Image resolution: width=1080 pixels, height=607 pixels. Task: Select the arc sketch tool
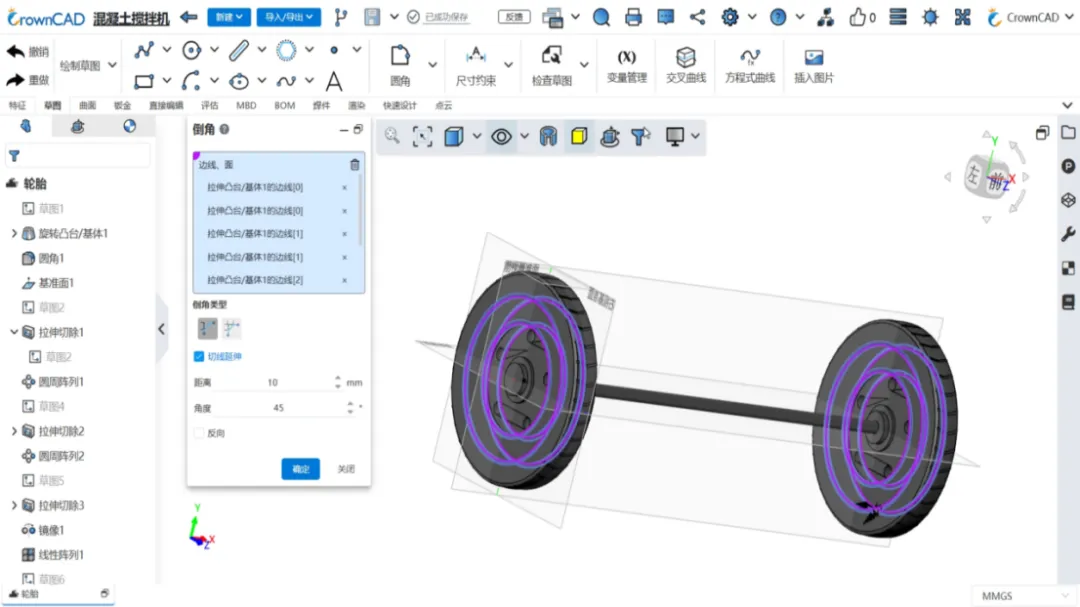[191, 81]
